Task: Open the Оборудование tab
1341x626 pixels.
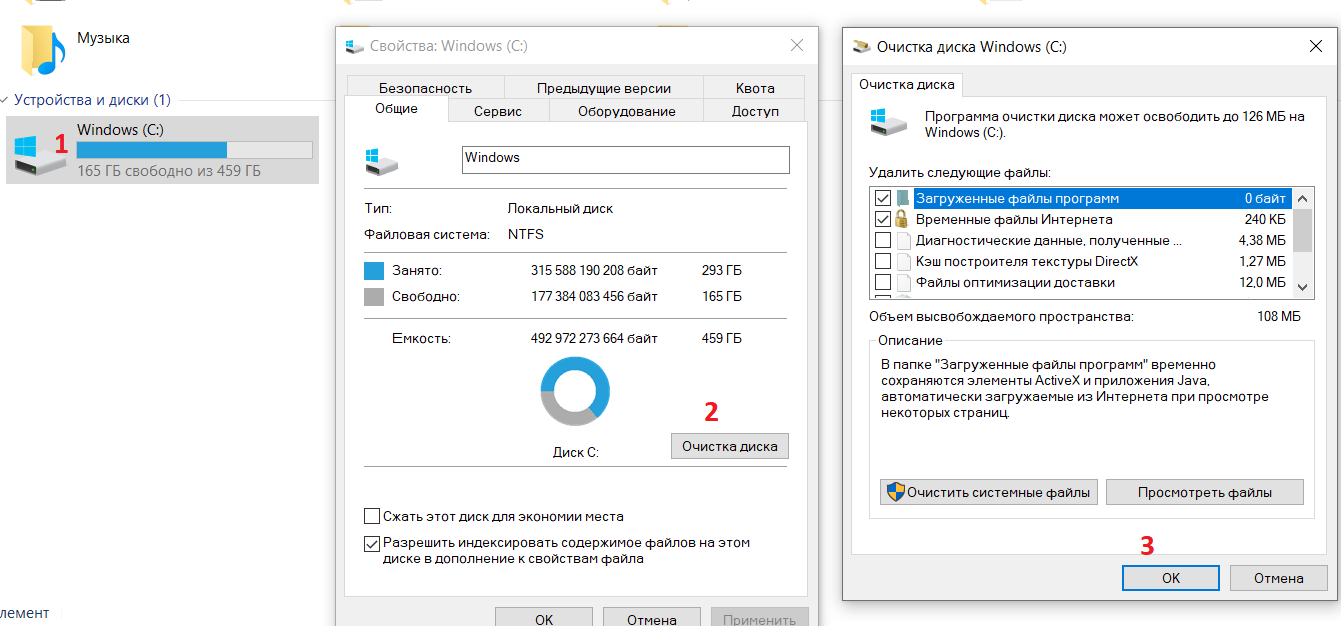Action: (x=627, y=111)
